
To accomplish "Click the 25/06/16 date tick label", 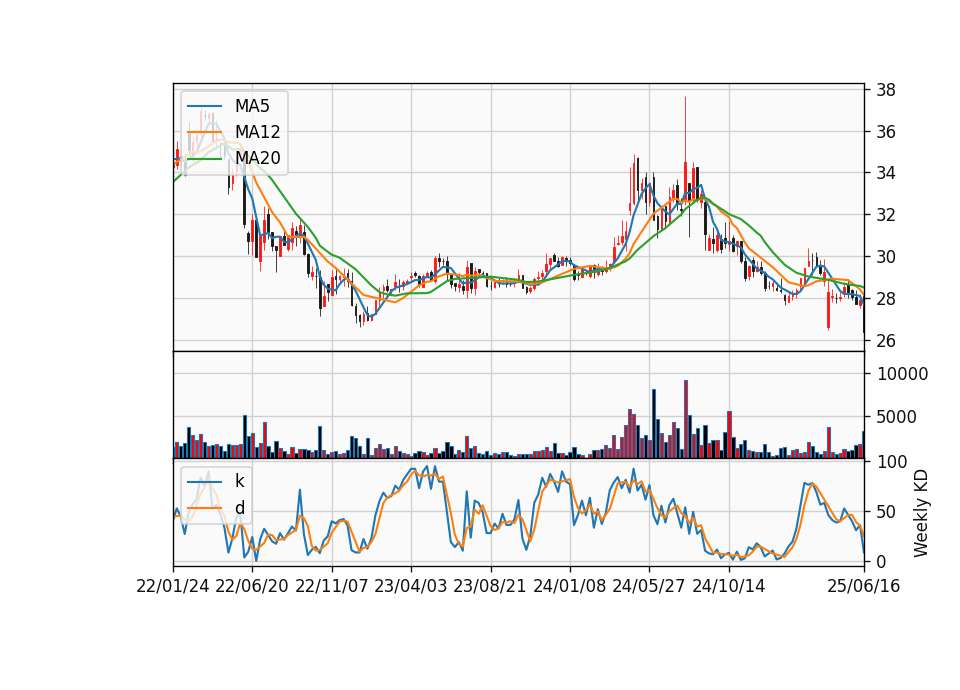I will pos(864,586).
